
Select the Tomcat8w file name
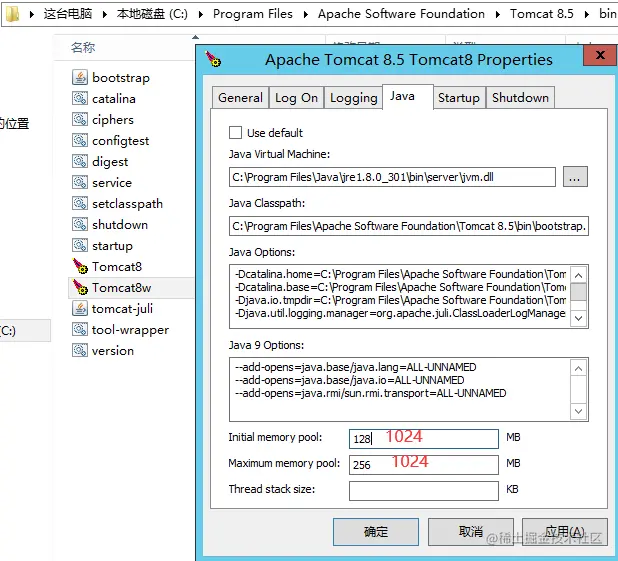[x=121, y=287]
